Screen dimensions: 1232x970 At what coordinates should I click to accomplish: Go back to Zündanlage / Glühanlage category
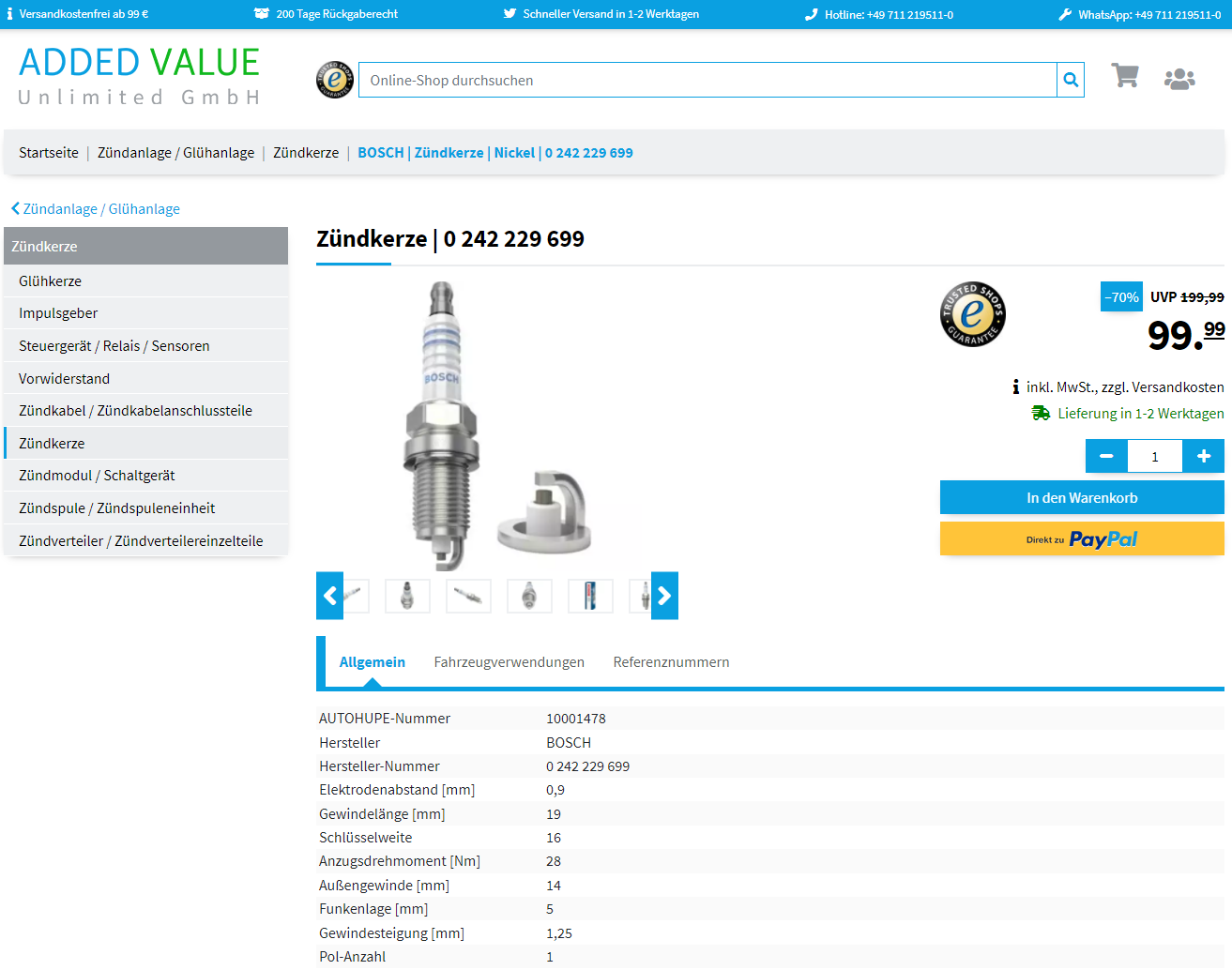click(101, 208)
